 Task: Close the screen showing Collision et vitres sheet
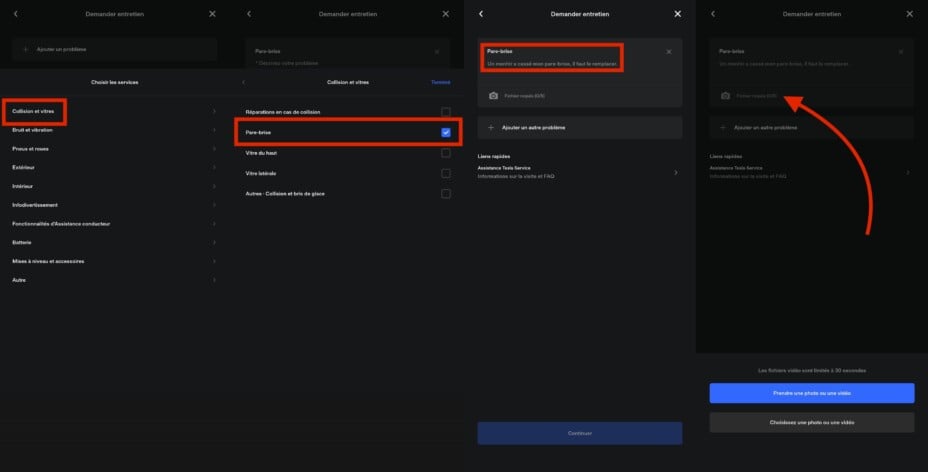[x=446, y=14]
